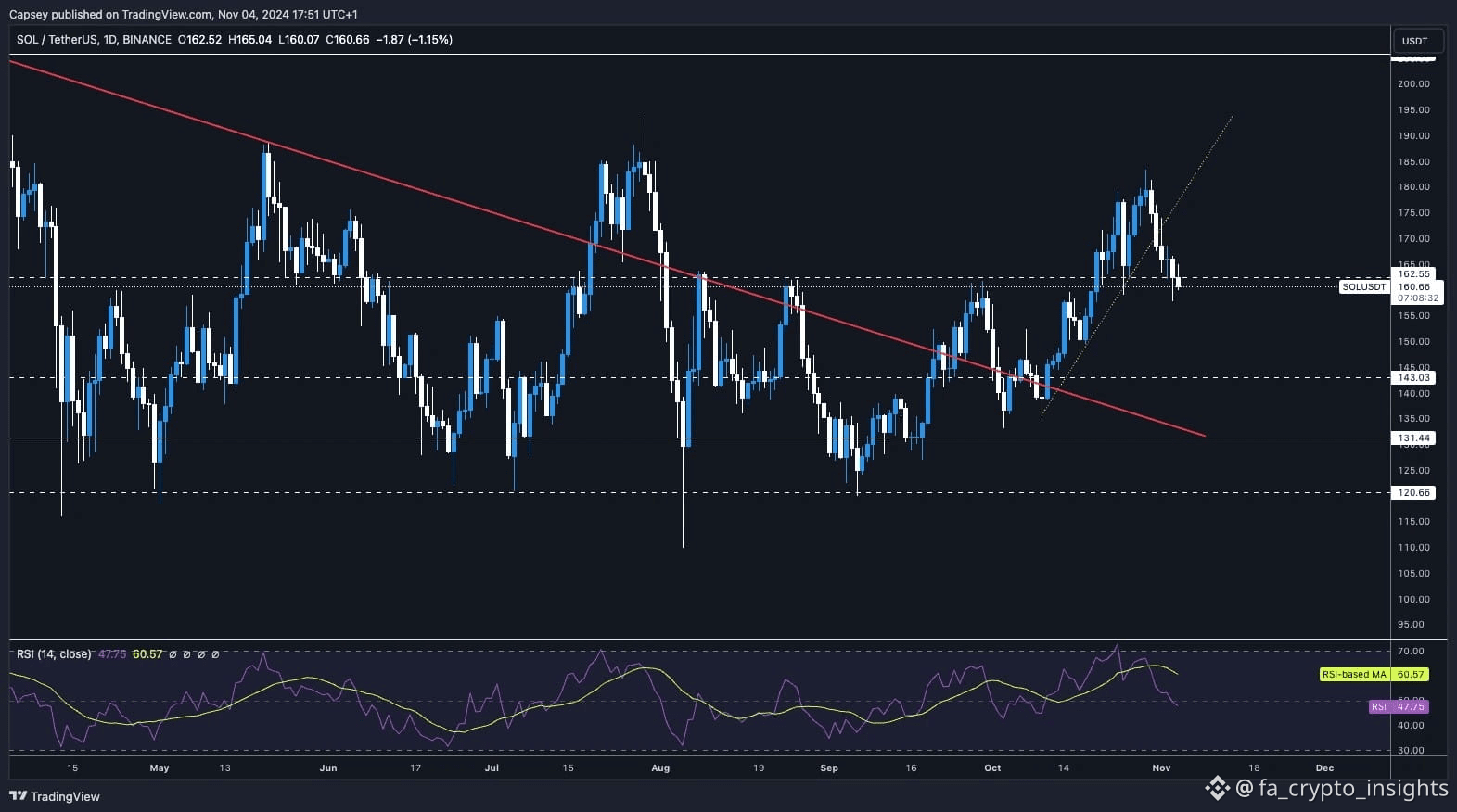The height and width of the screenshot is (812, 1457).
Task: Click the 131.44 price level label
Action: coord(1413,438)
